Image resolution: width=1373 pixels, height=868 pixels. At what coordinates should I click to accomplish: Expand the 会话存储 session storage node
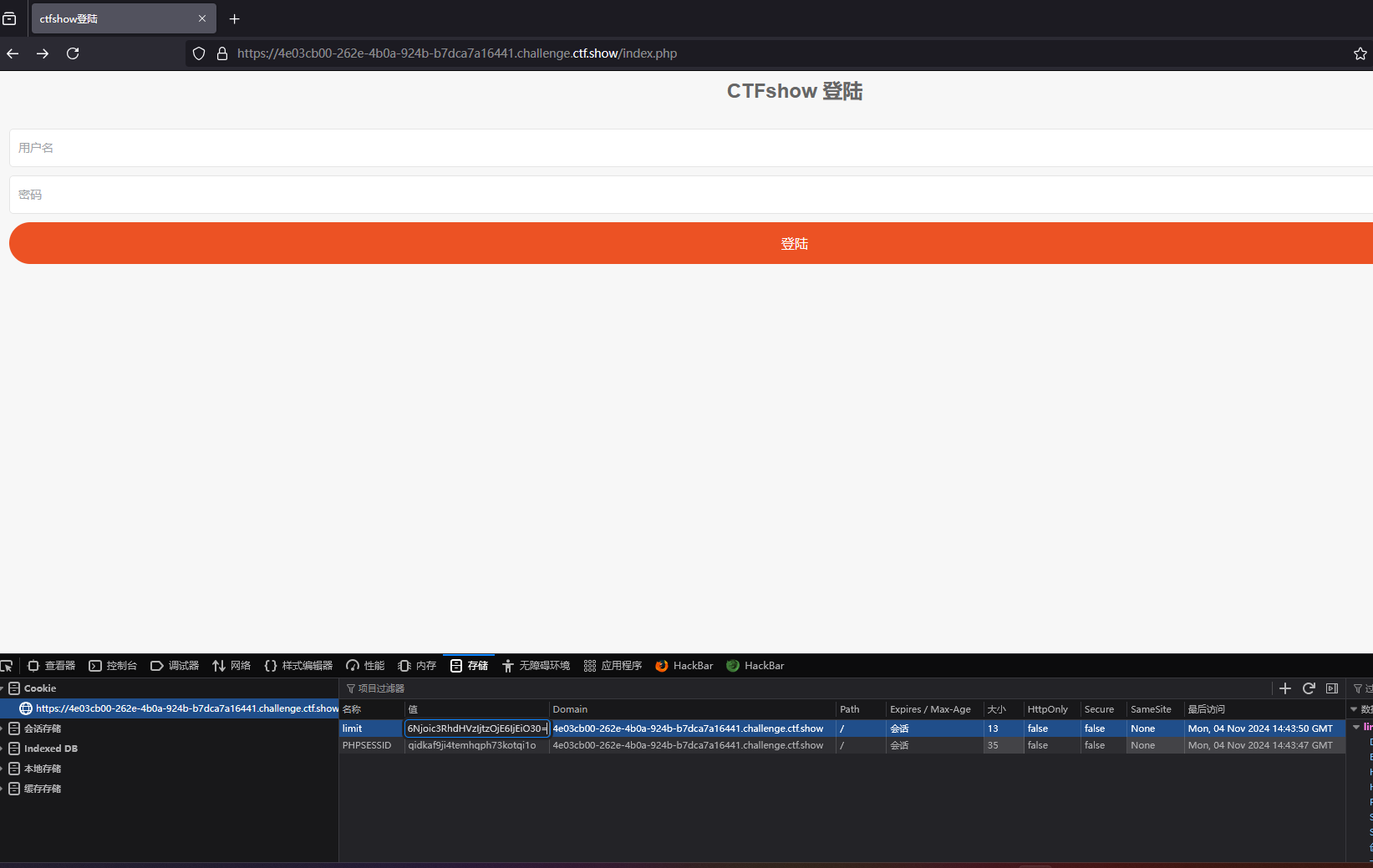pos(3,728)
